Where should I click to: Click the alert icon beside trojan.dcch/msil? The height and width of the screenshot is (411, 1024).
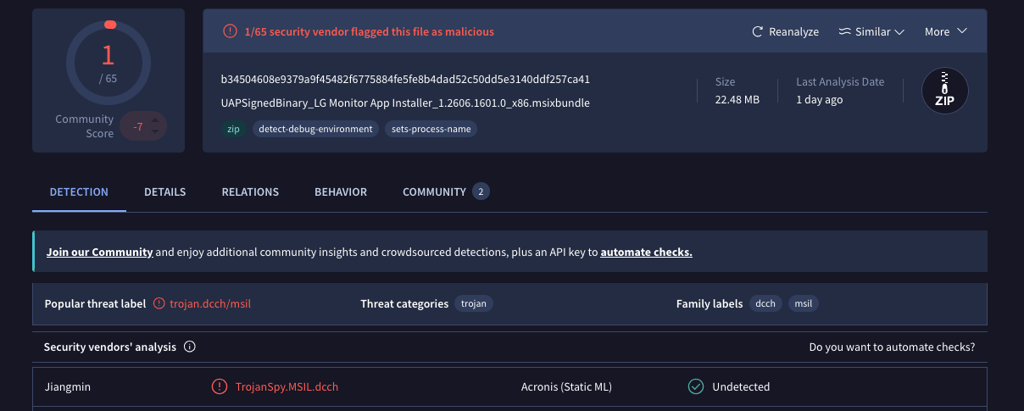[159, 303]
